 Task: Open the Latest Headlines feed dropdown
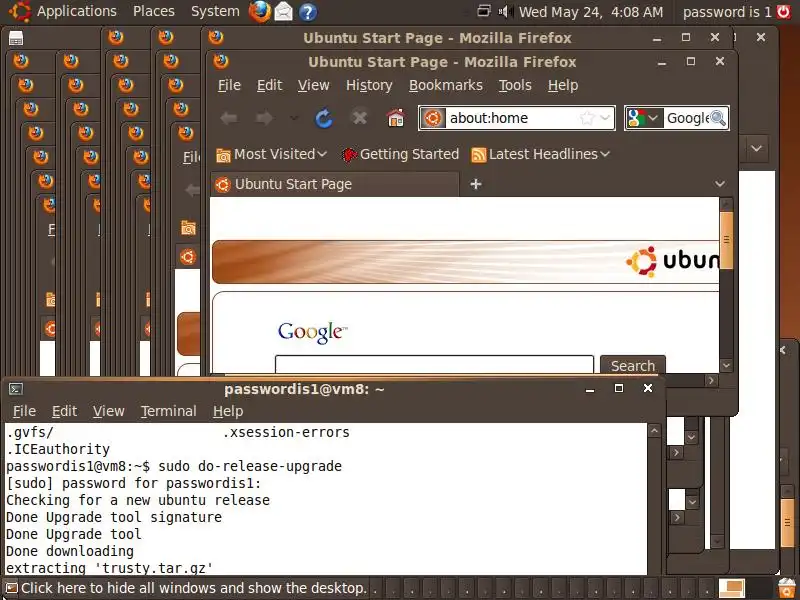coord(541,154)
